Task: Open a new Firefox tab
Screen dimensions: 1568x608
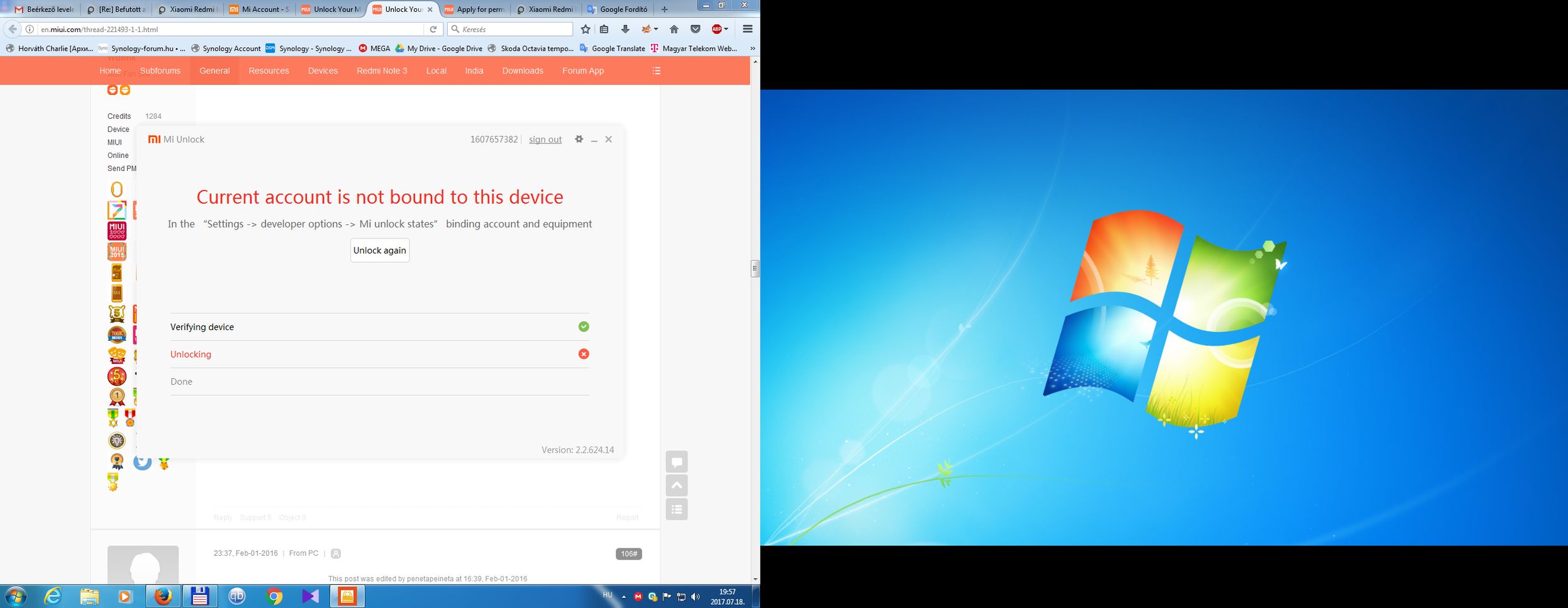Action: click(664, 9)
